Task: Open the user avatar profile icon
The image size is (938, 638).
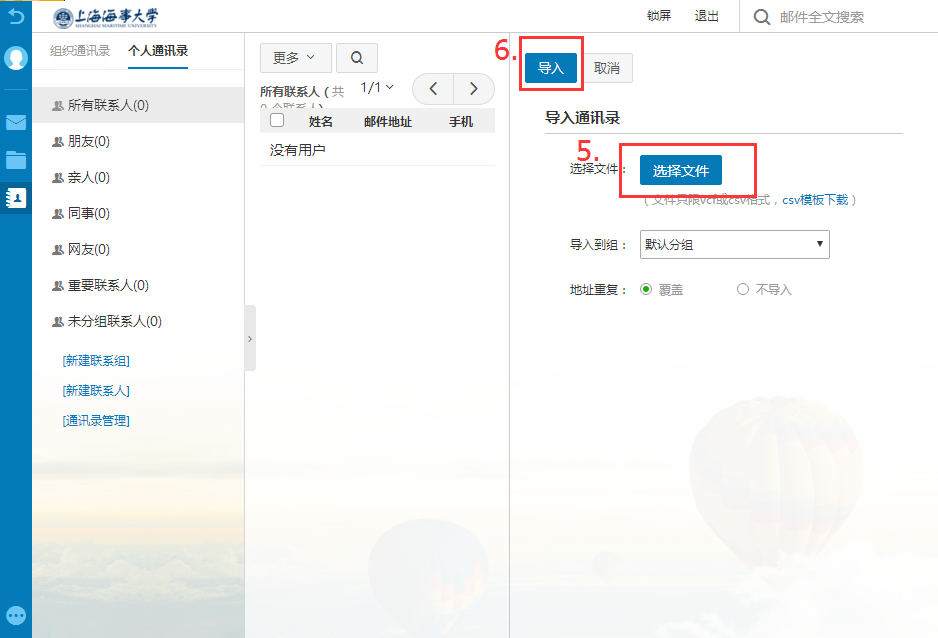Action: click(x=16, y=58)
